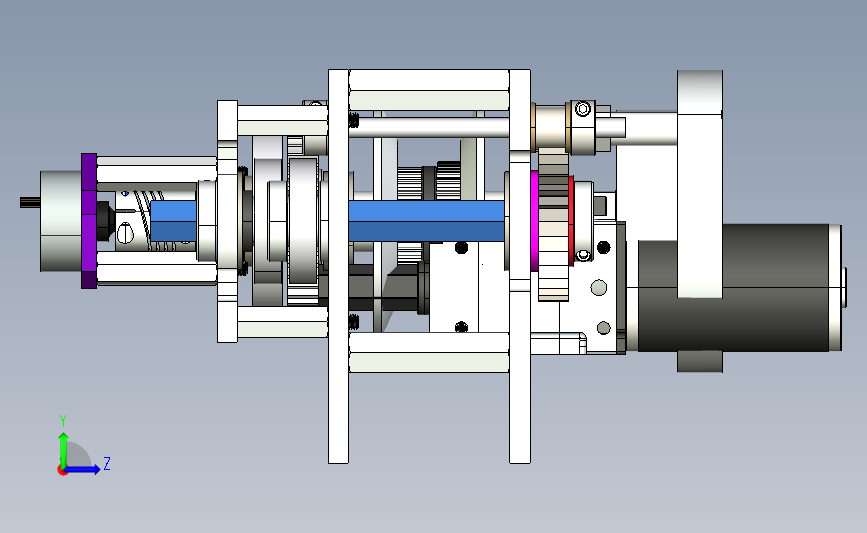
Task: Click the green Y axis arrow of the triad
Action: (x=63, y=449)
